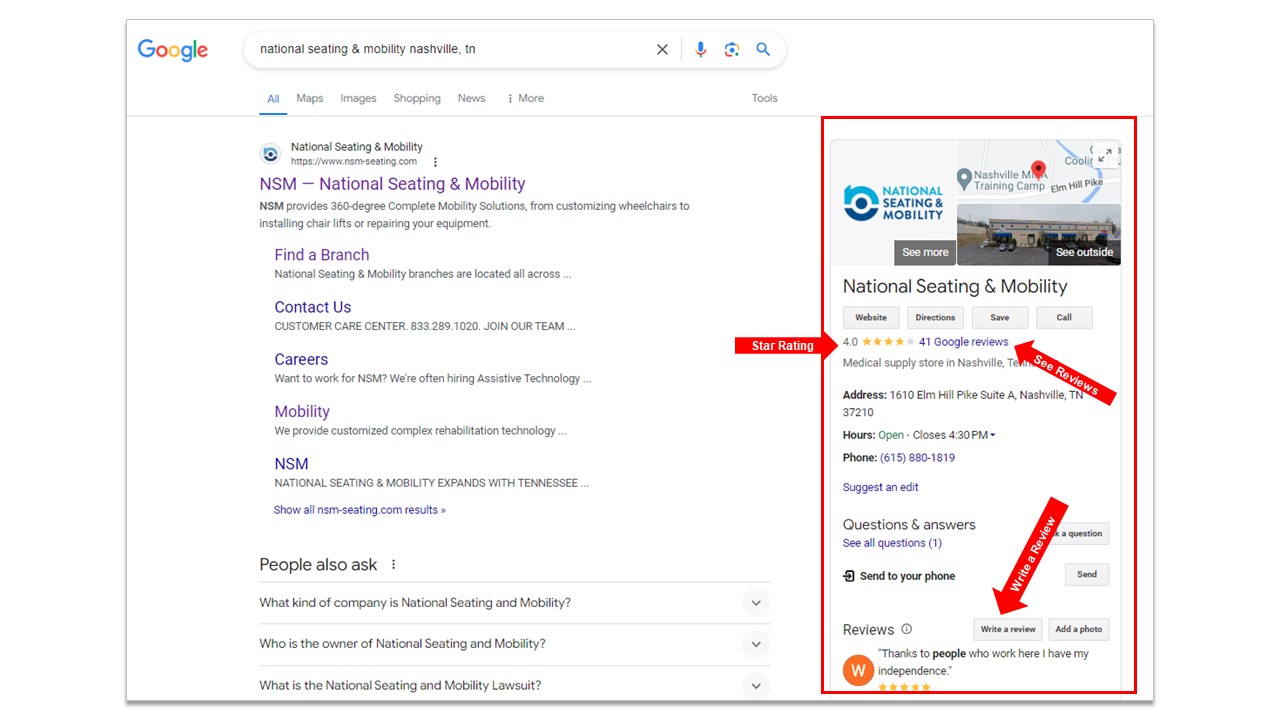Expand the map in the business panel

pos(1104,156)
